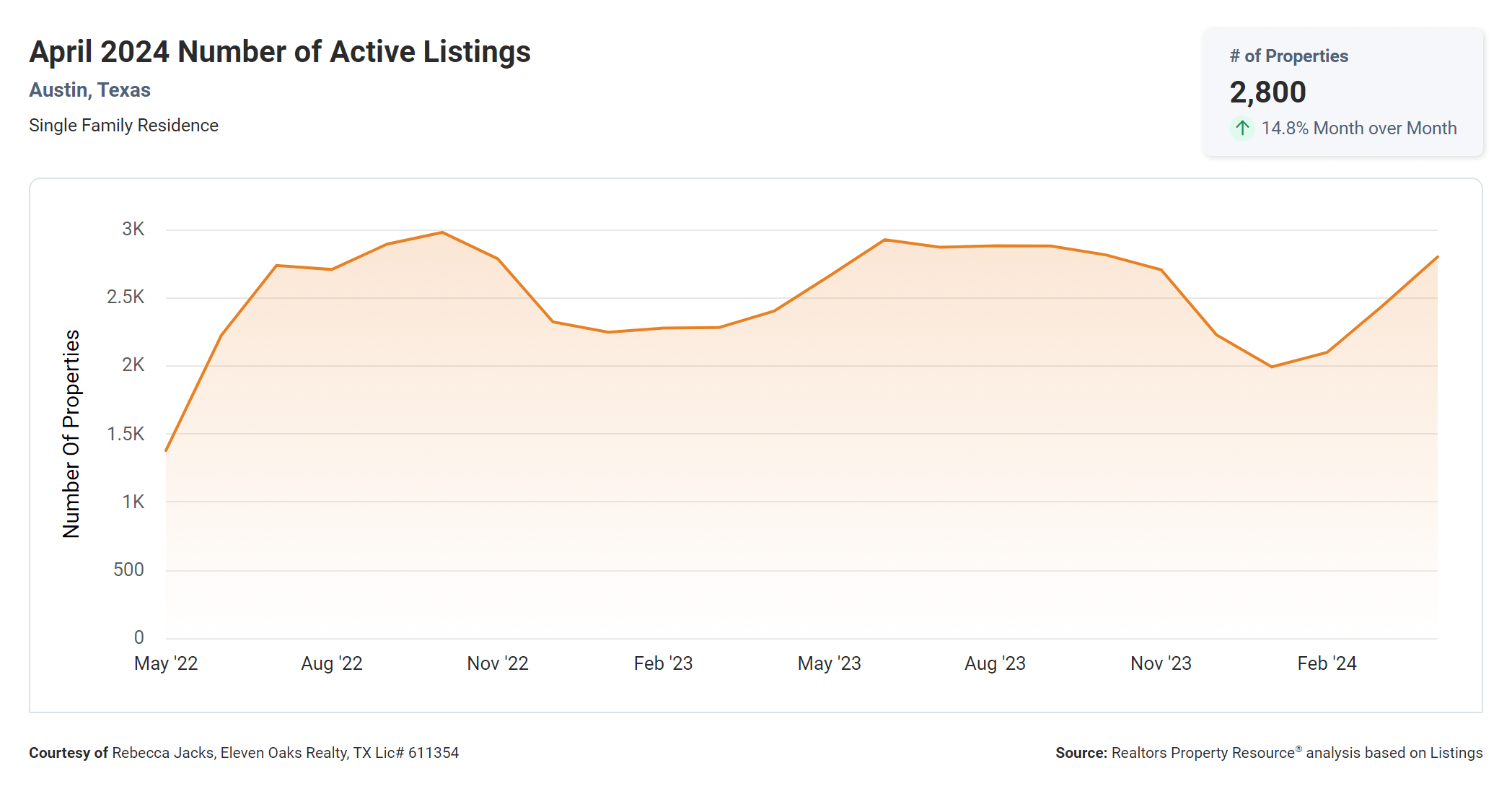Click the Feb '23 x-axis label
1512x794 pixels.
click(x=663, y=663)
